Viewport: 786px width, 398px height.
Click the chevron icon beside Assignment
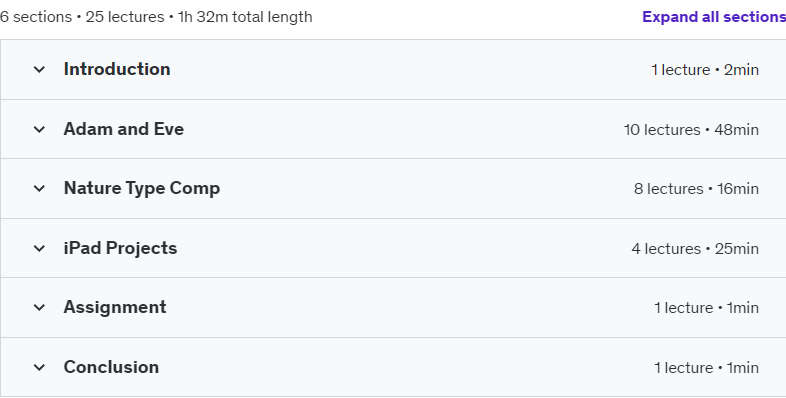click(x=39, y=308)
